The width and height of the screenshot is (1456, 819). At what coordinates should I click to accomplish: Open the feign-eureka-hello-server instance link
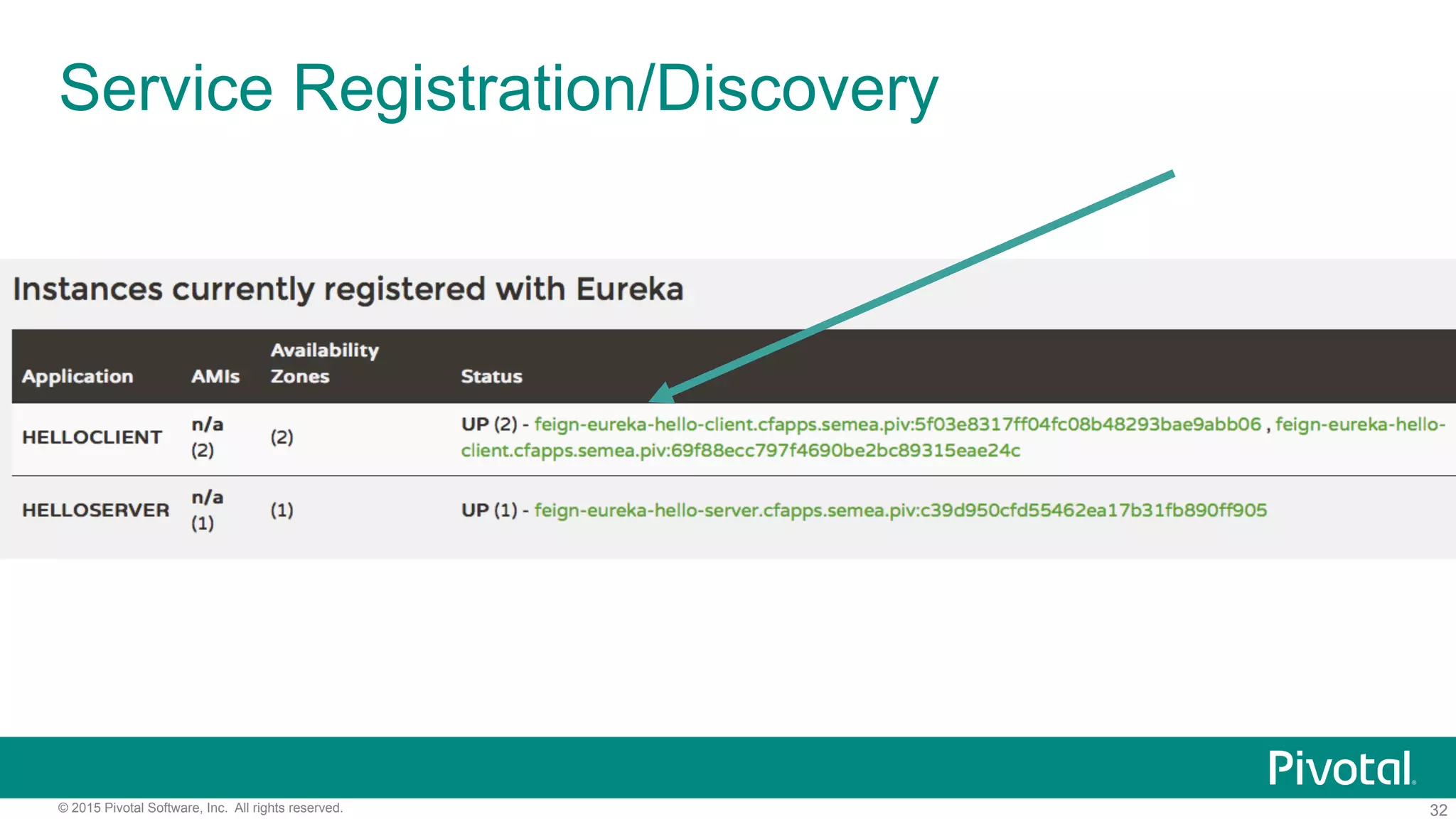[900, 510]
